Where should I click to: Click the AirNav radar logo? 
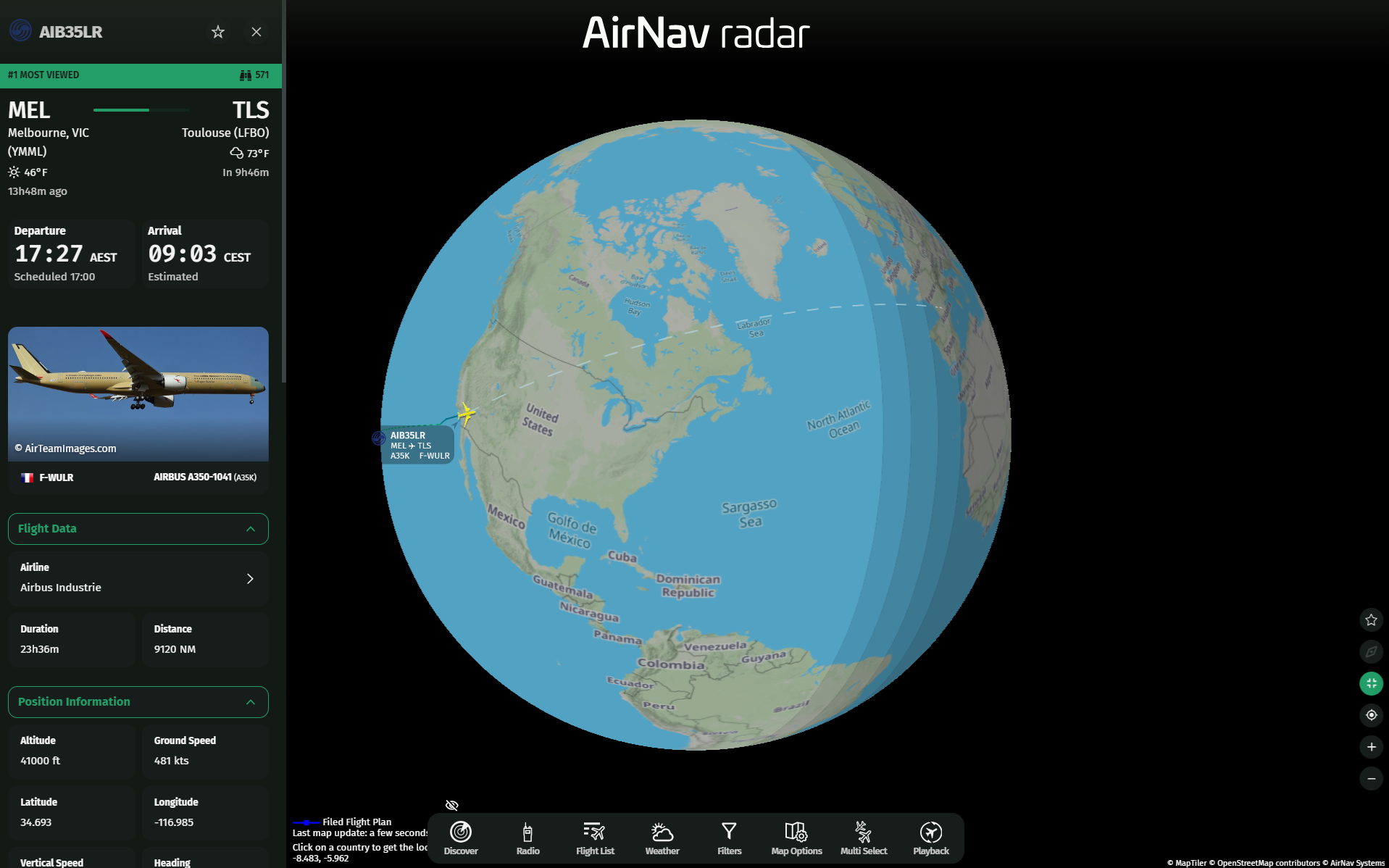(x=696, y=33)
